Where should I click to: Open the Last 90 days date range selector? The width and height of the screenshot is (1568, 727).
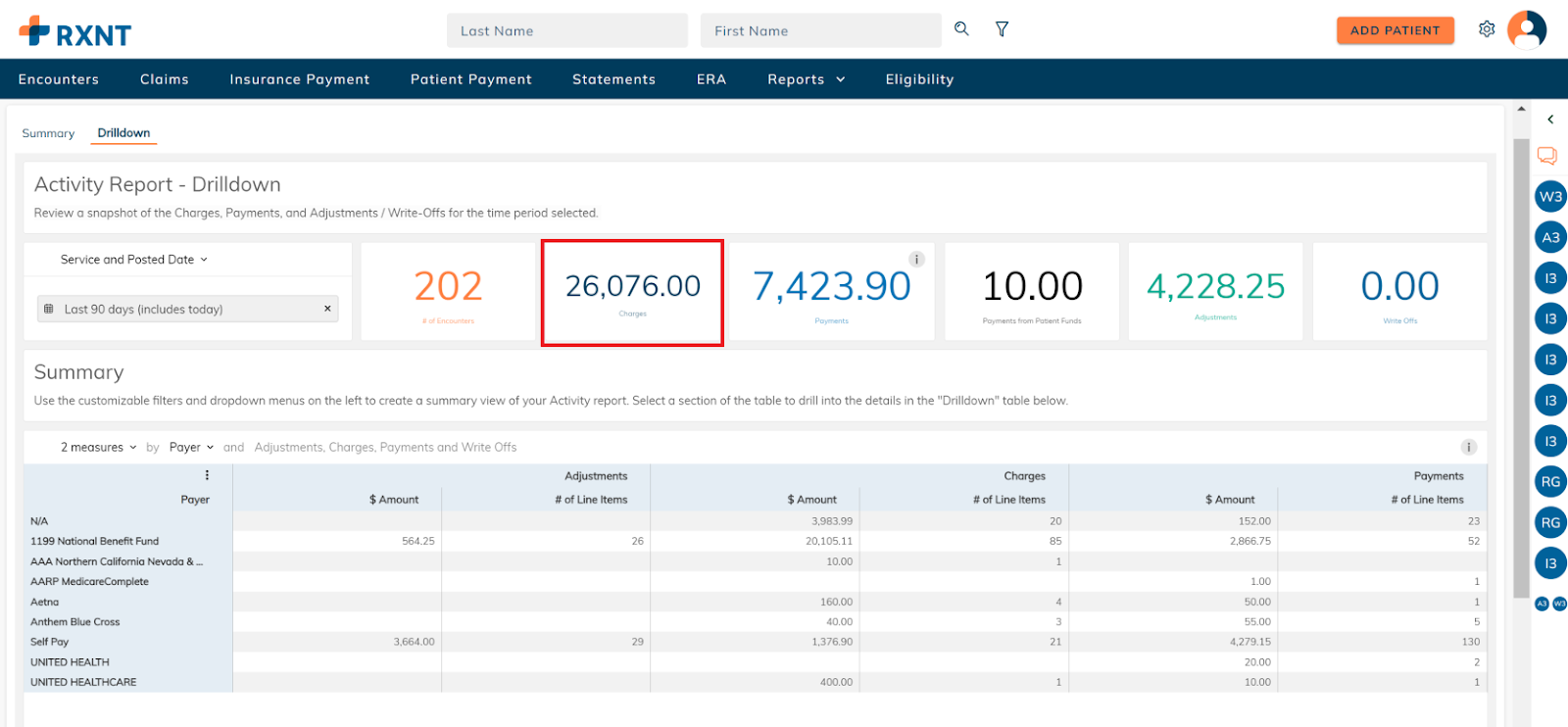tap(187, 309)
